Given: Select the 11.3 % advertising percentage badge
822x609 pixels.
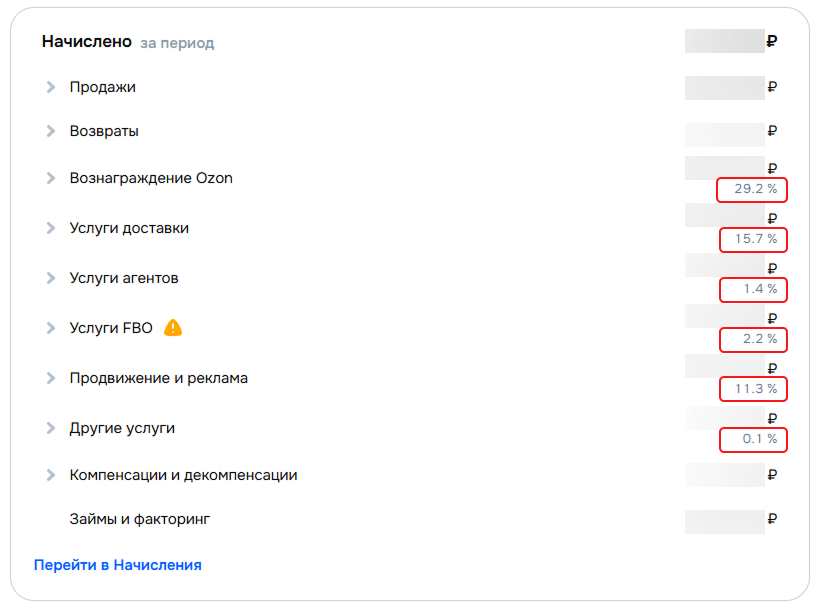Looking at the screenshot, I should pyautogui.click(x=751, y=389).
